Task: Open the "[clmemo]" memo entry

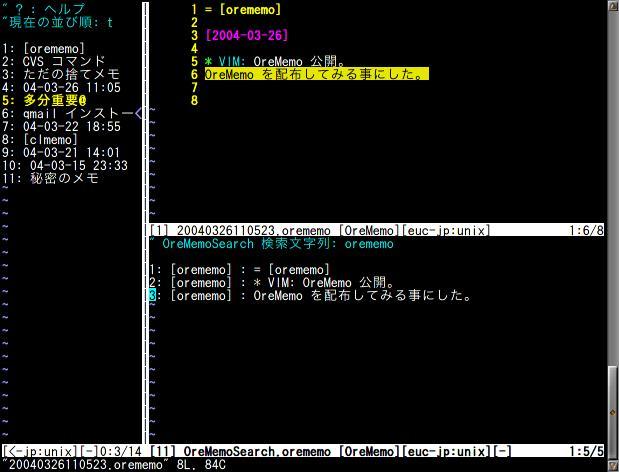Action: 50,140
